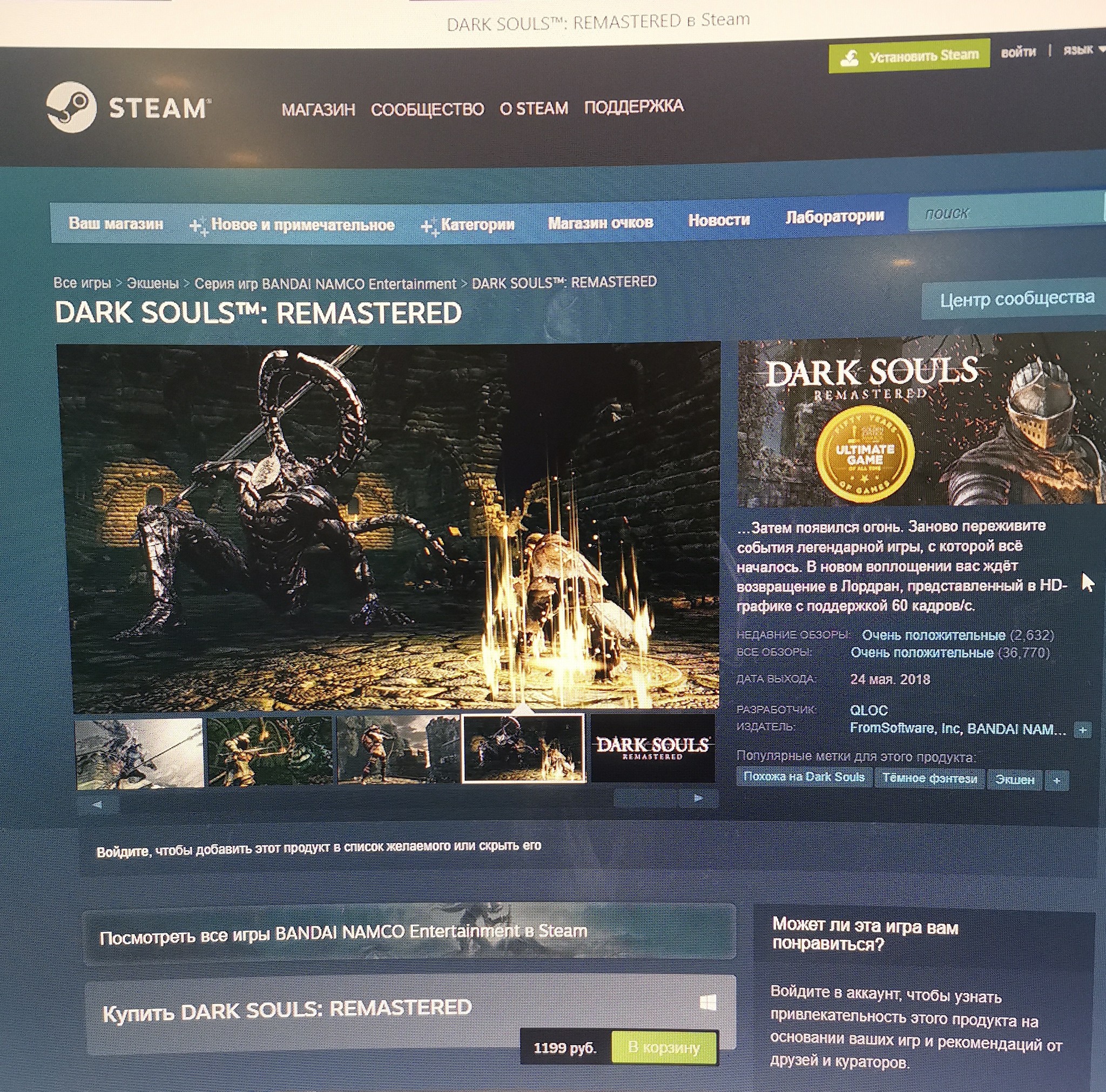Image resolution: width=1106 pixels, height=1092 pixels.
Task: Select the archer with torch thumbnail
Action: pos(269,751)
